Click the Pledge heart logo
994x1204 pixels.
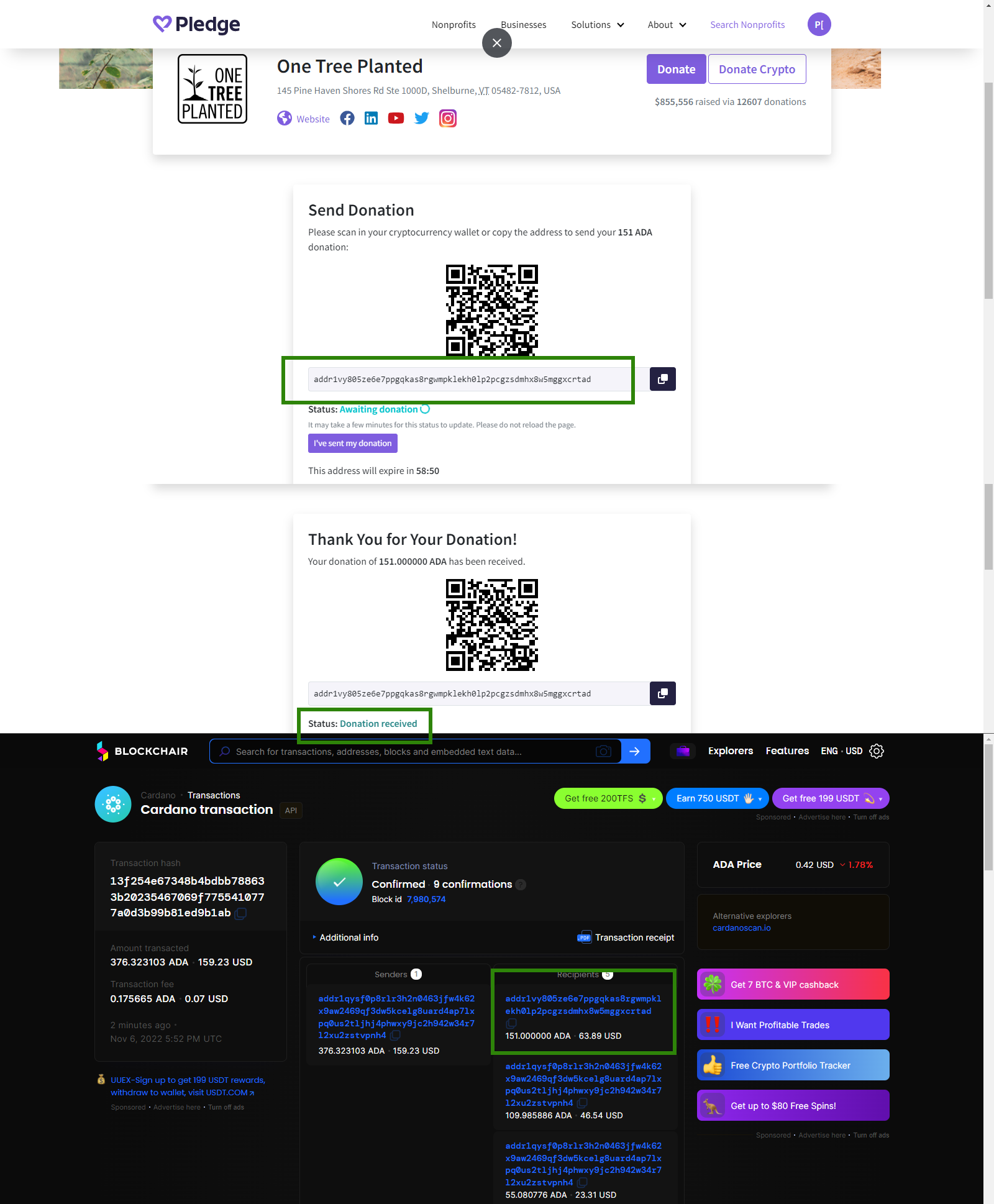(x=196, y=24)
